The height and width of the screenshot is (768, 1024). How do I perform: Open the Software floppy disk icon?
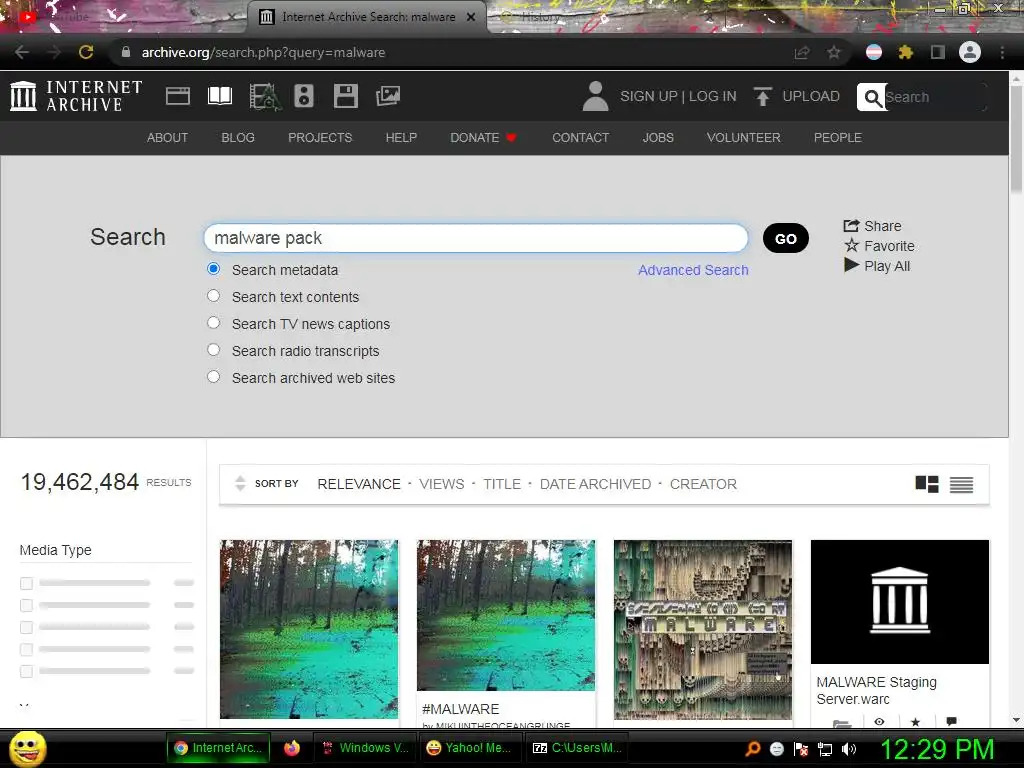point(345,96)
